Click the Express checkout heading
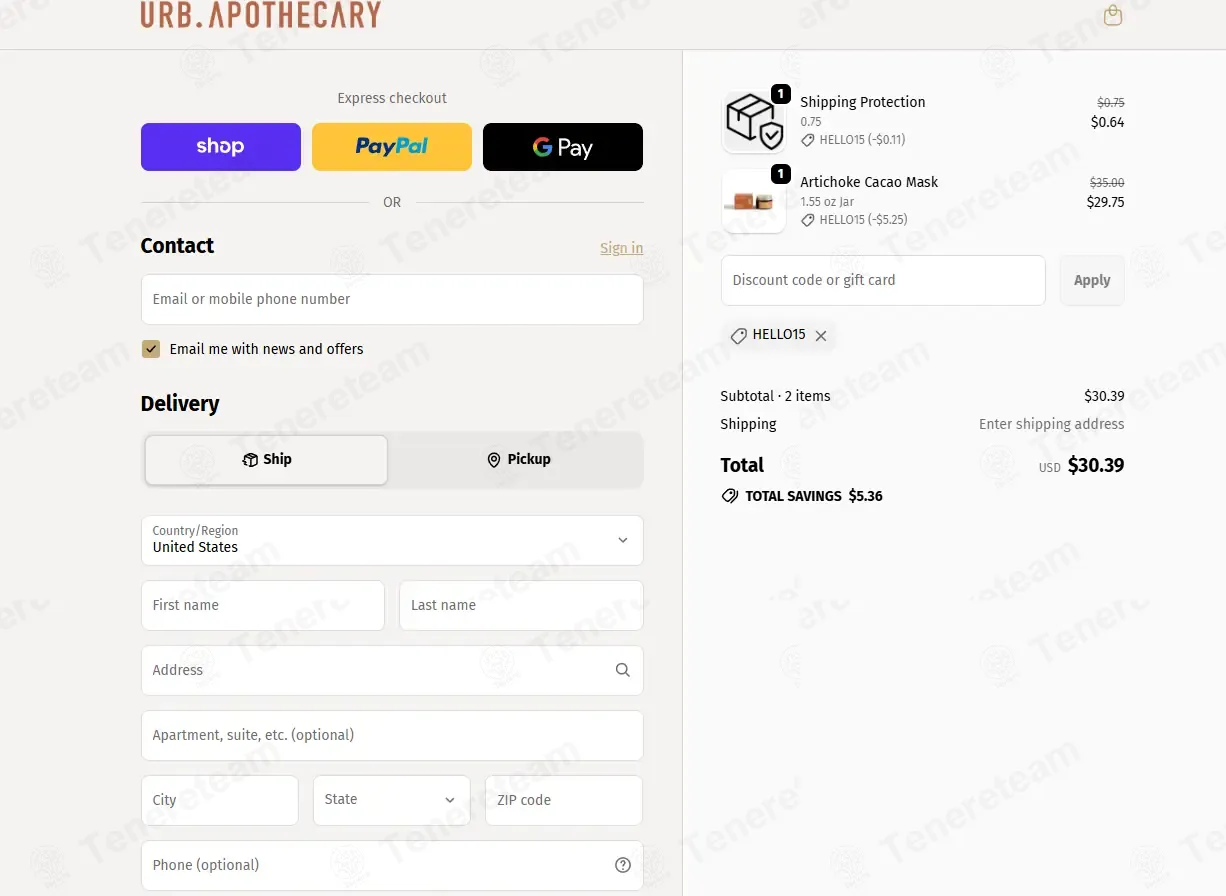The image size is (1226, 896). pos(392,98)
